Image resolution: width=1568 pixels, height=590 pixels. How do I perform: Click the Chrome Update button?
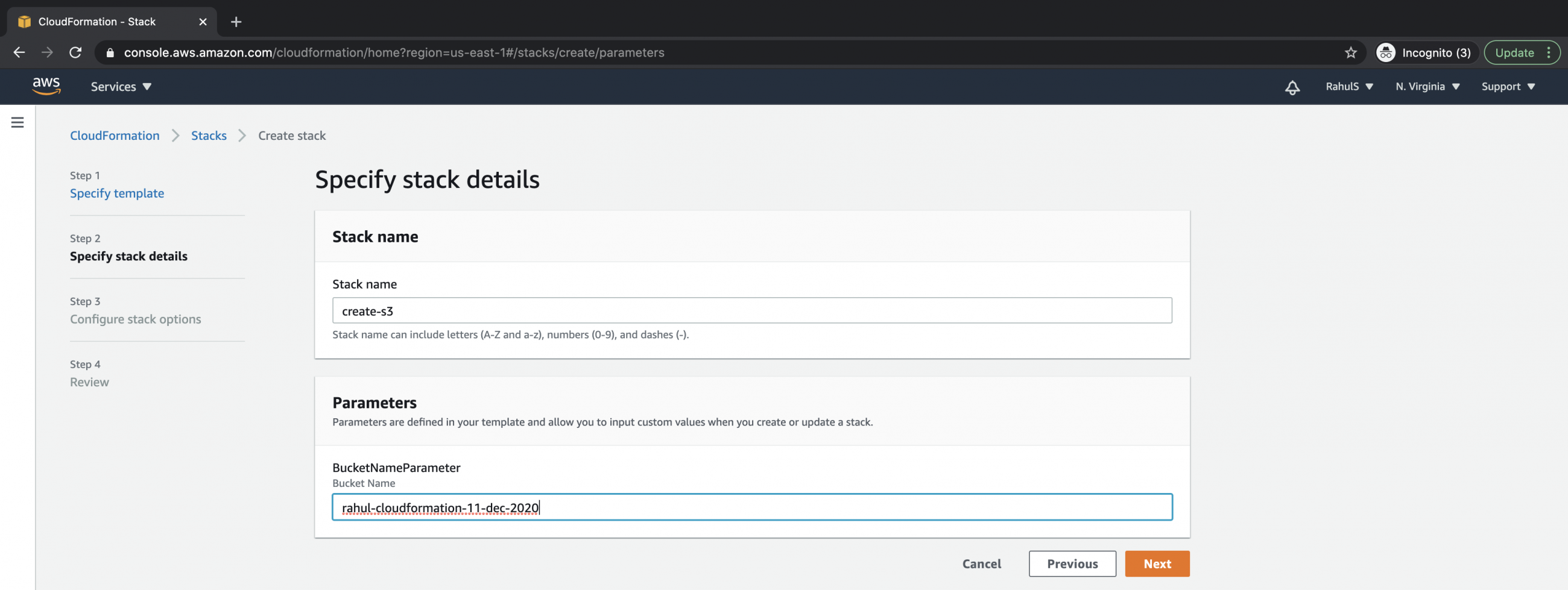[1514, 53]
